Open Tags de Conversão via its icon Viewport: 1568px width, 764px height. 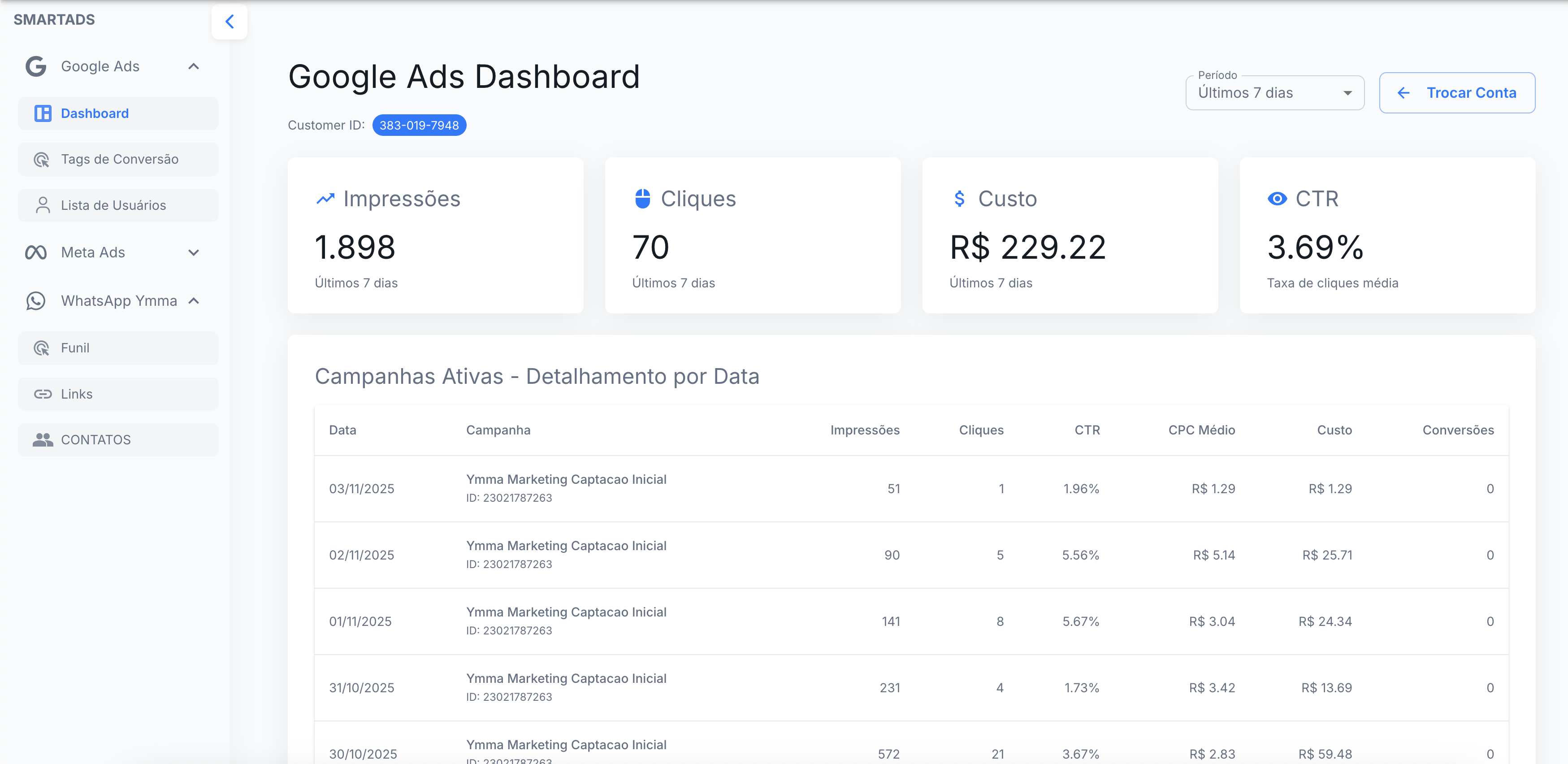pos(42,159)
